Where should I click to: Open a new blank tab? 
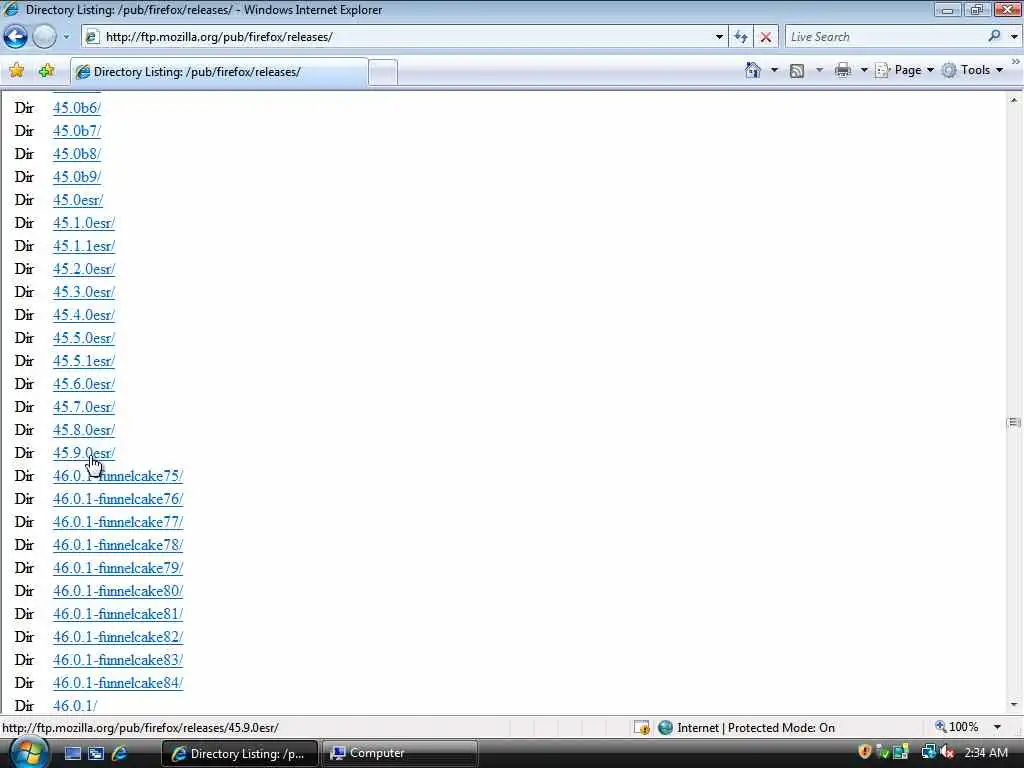[383, 72]
